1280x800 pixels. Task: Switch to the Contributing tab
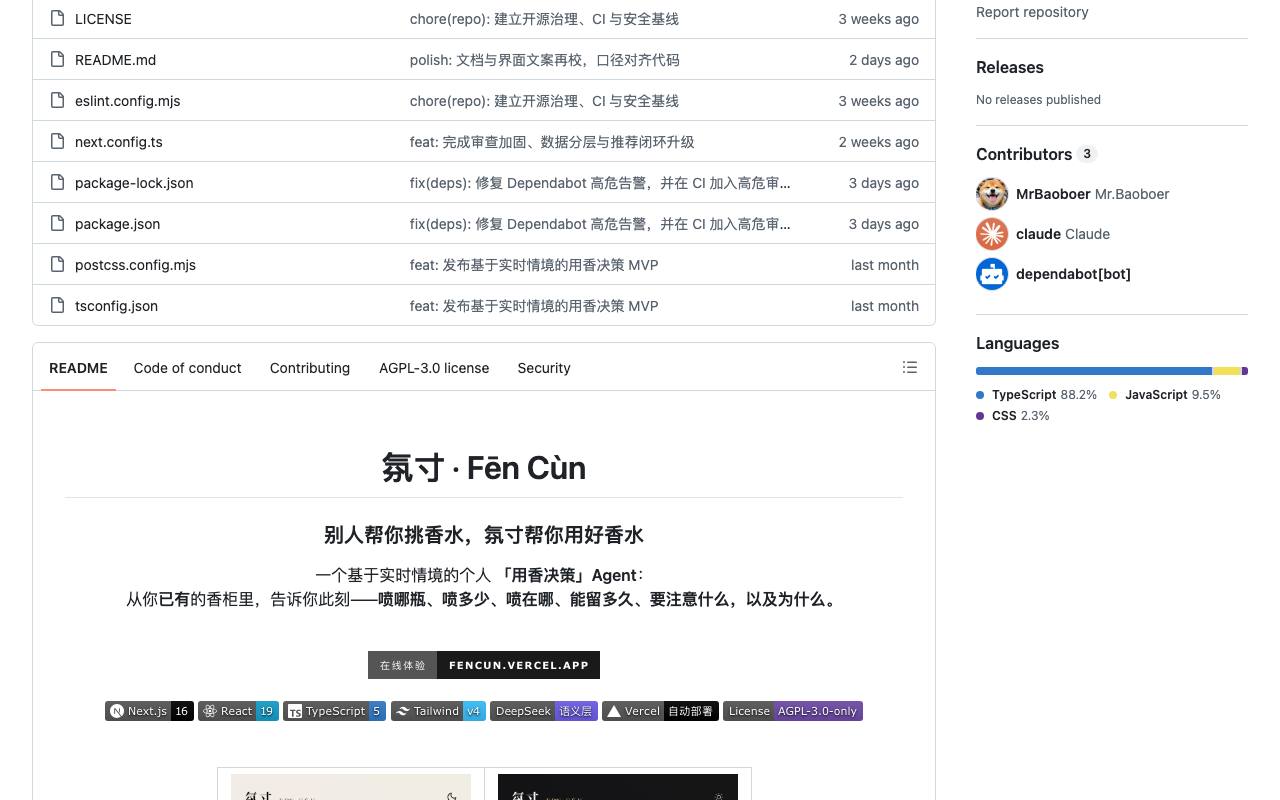pyautogui.click(x=310, y=368)
